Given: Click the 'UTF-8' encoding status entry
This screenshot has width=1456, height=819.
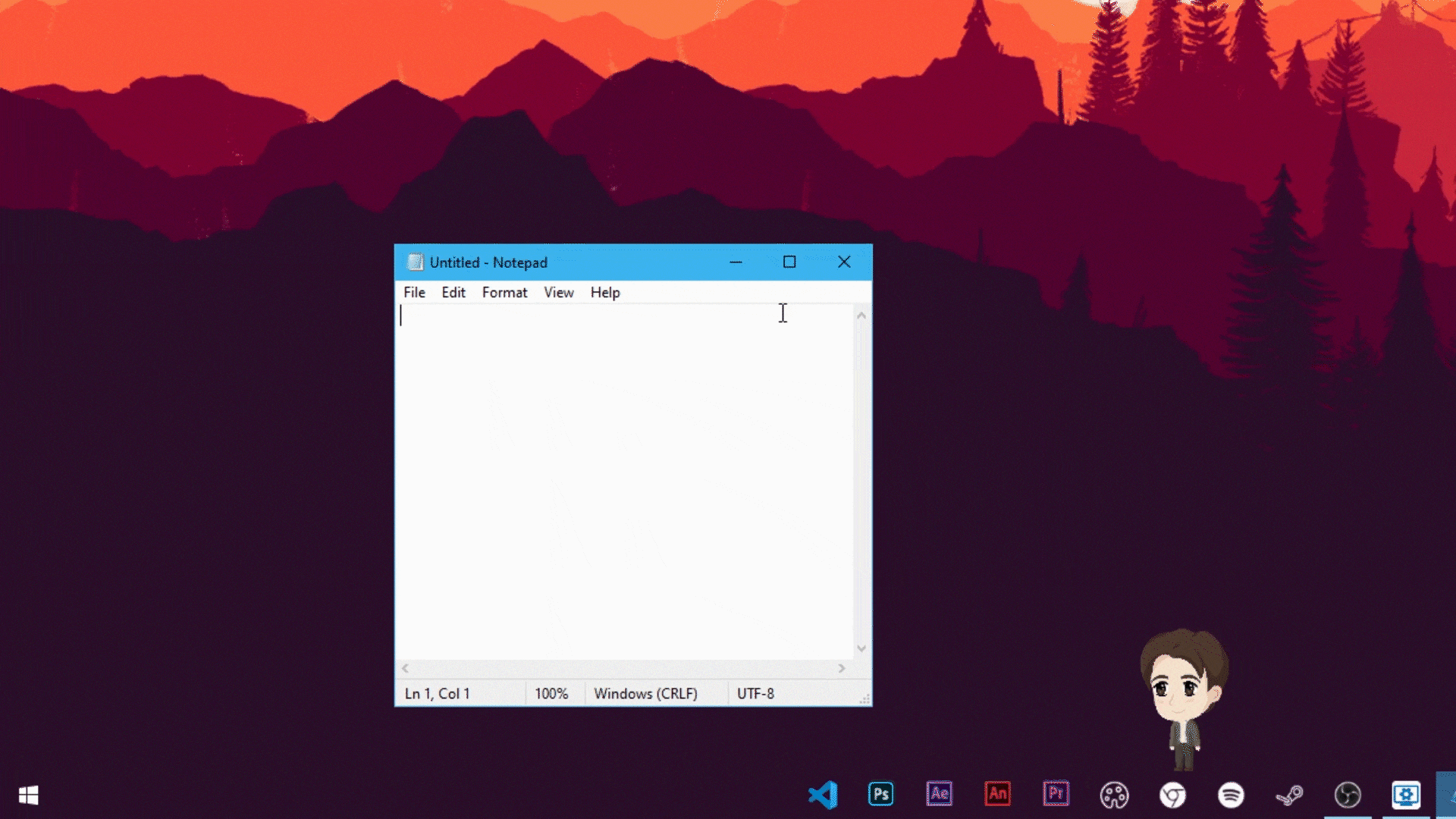Looking at the screenshot, I should click(x=755, y=694).
